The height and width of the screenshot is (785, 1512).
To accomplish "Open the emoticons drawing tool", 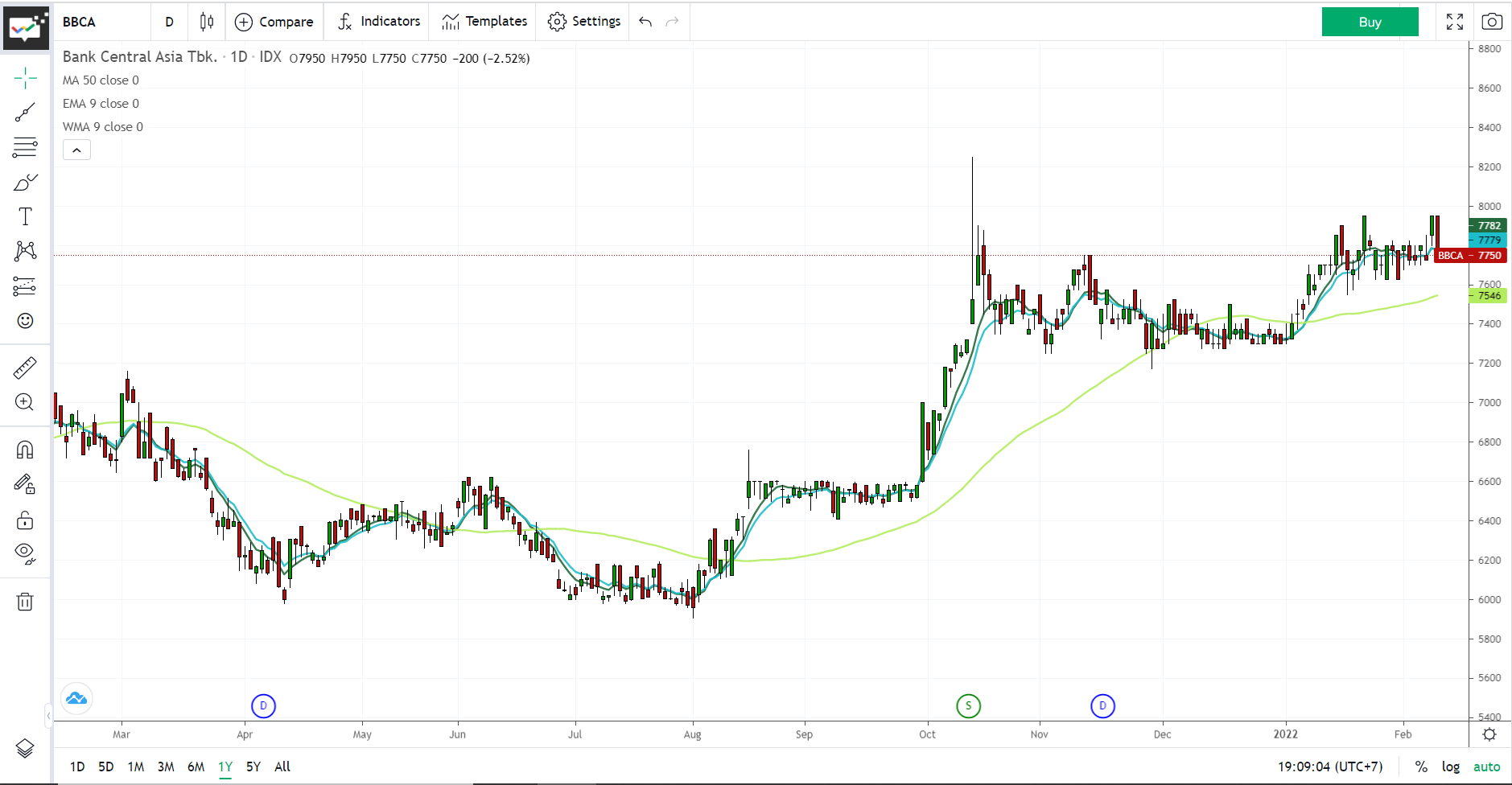I will (25, 320).
